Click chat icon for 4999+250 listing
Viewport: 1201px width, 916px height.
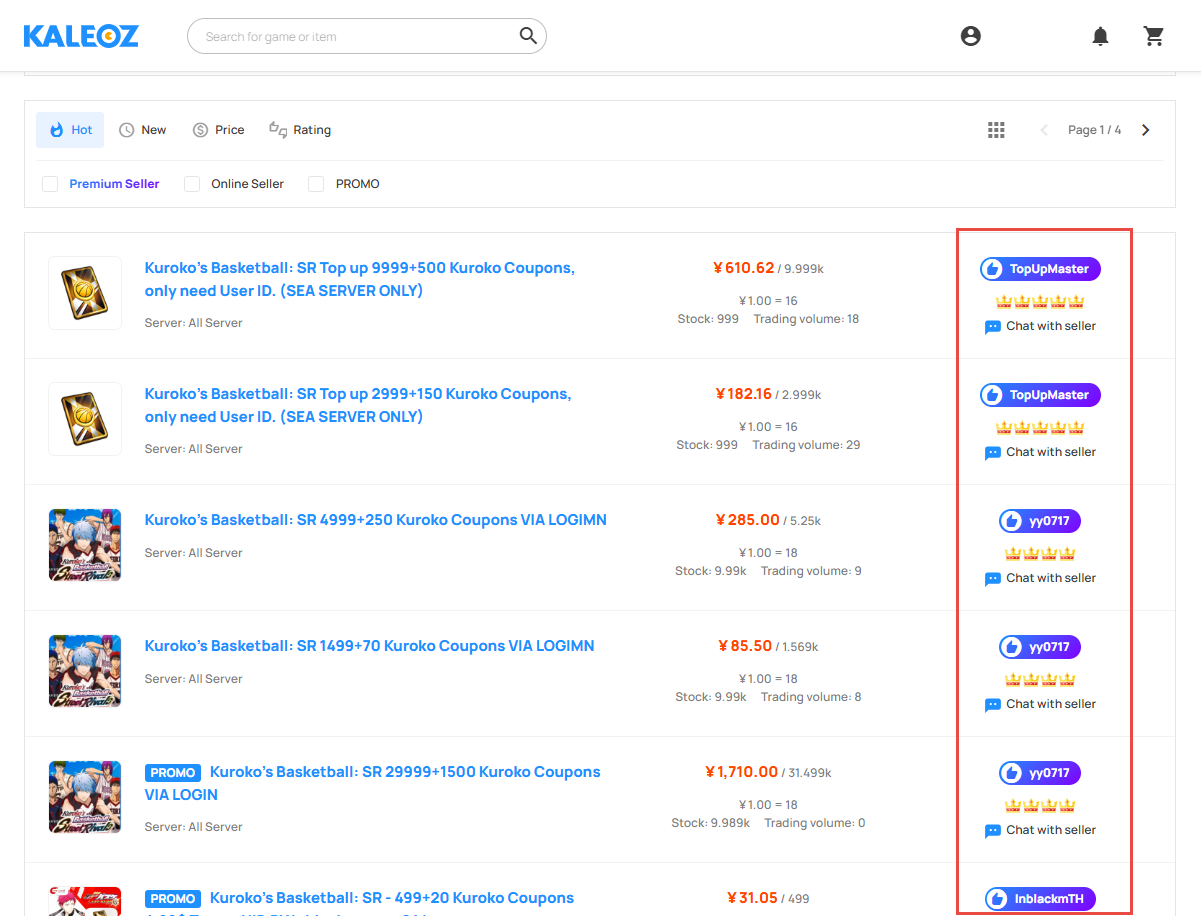click(992, 579)
